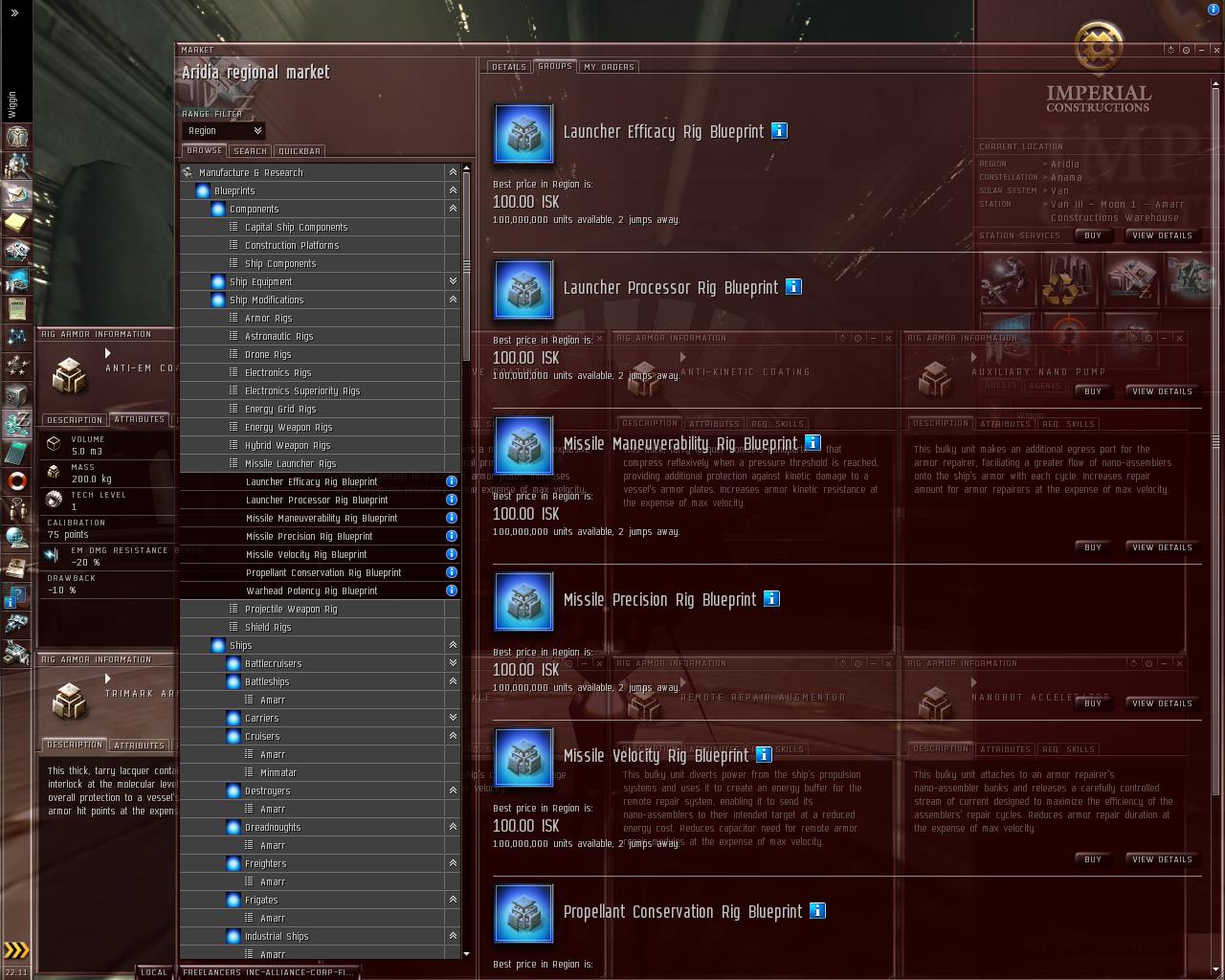Switch to the Search tab

251,151
